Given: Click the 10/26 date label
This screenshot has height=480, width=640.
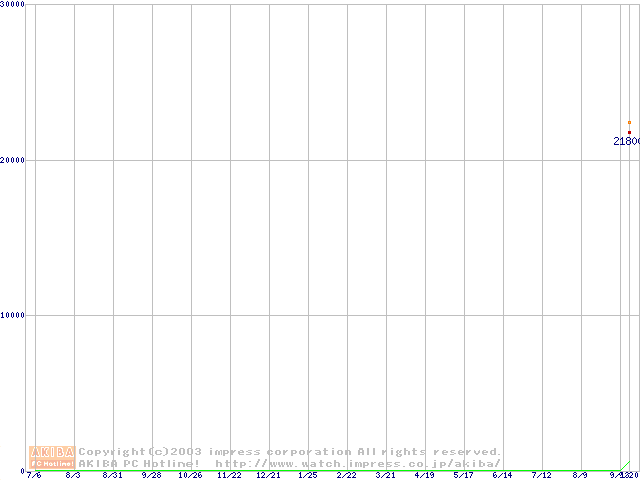Looking at the screenshot, I should (x=190, y=476).
